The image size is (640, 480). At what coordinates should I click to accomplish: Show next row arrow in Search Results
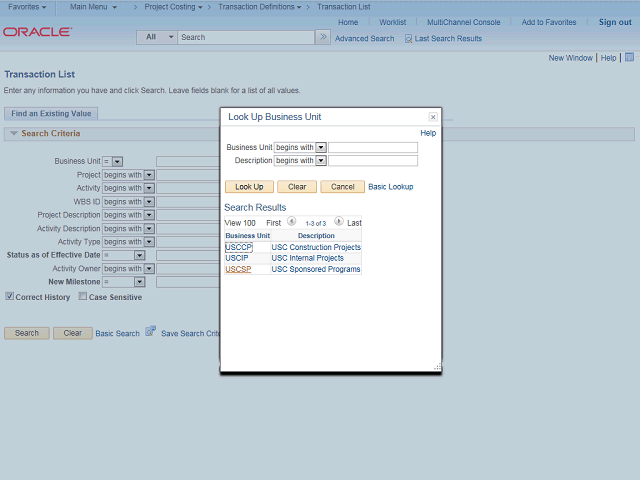click(339, 221)
